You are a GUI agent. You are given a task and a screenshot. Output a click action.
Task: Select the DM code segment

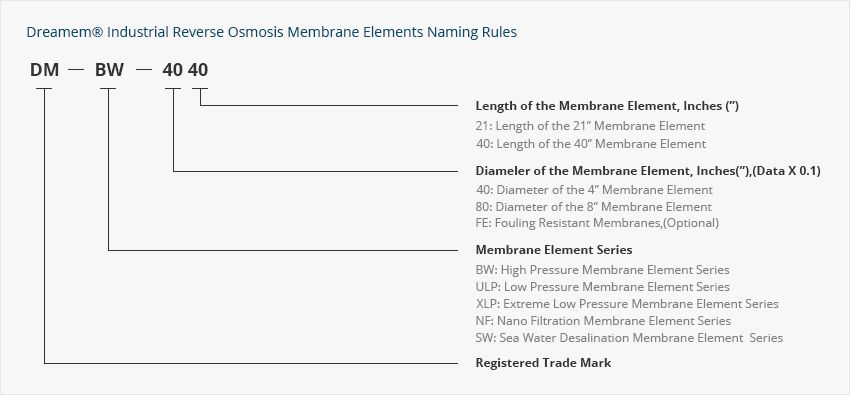pyautogui.click(x=44, y=70)
